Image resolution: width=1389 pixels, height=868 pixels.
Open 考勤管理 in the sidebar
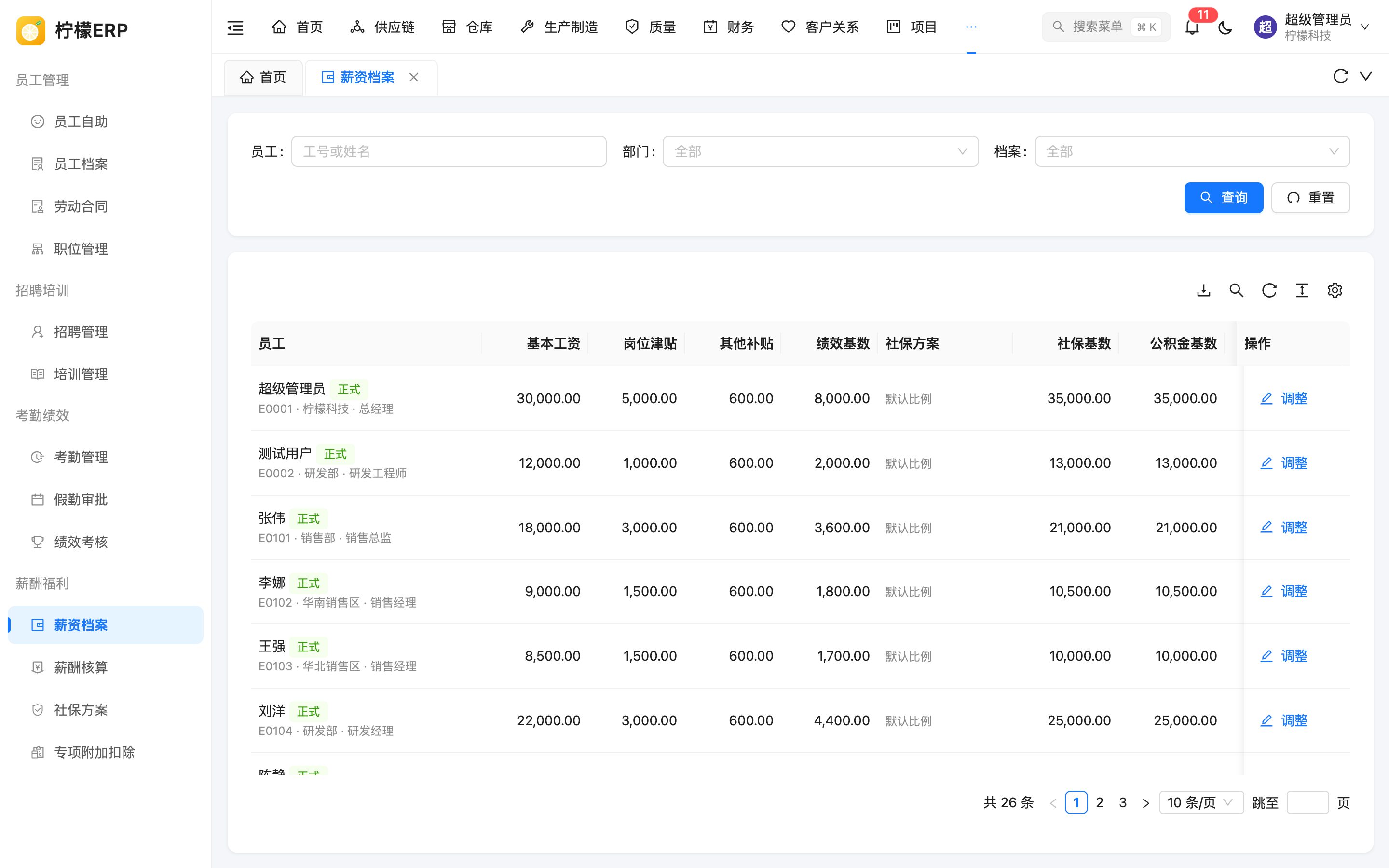[106, 457]
